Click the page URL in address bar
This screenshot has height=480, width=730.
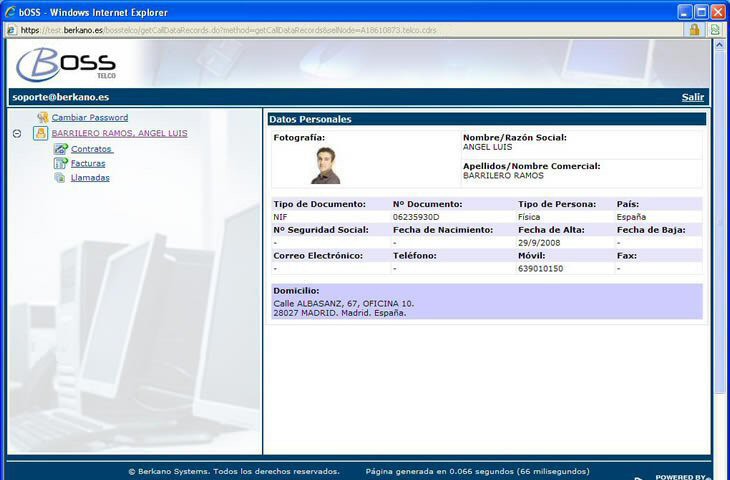coord(230,30)
